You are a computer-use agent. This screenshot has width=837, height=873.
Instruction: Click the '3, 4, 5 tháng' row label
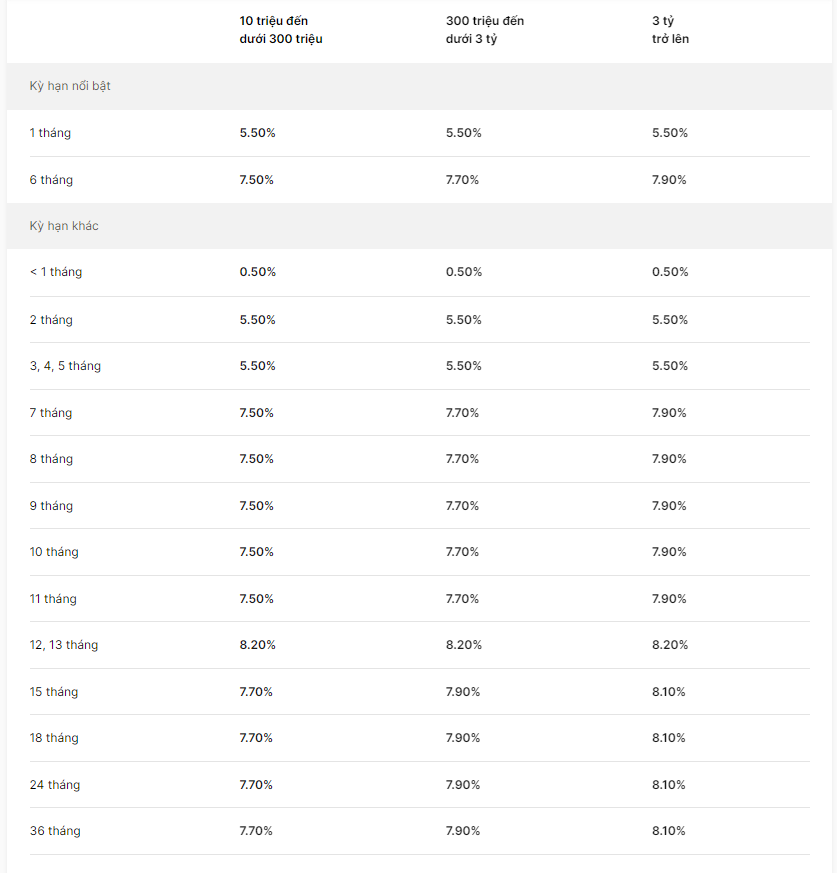pos(65,366)
